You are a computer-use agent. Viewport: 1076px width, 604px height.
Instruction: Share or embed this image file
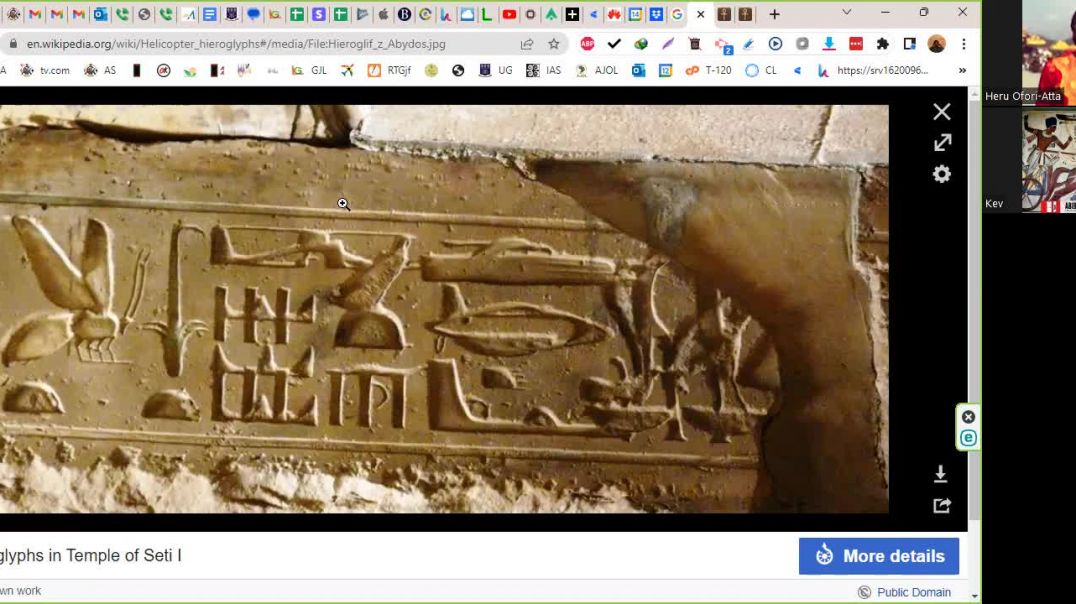pos(942,506)
